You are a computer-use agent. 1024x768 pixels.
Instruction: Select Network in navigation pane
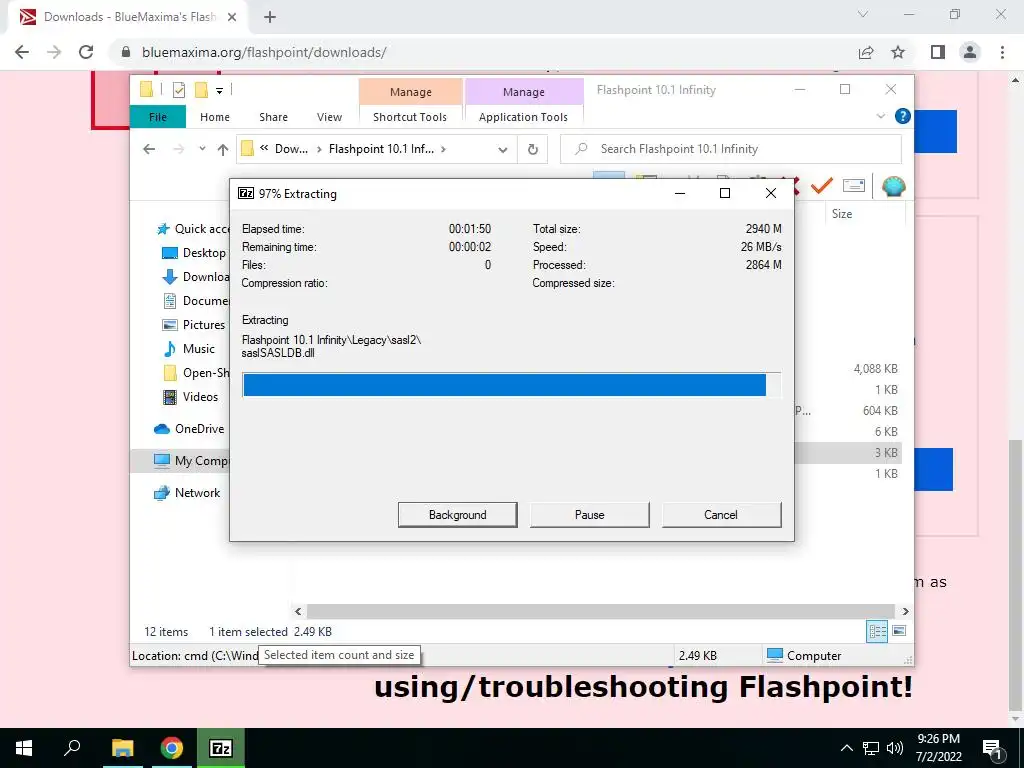pyautogui.click(x=187, y=492)
